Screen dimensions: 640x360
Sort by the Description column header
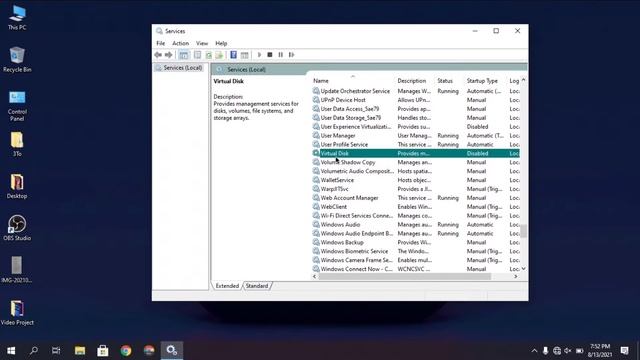[411, 81]
